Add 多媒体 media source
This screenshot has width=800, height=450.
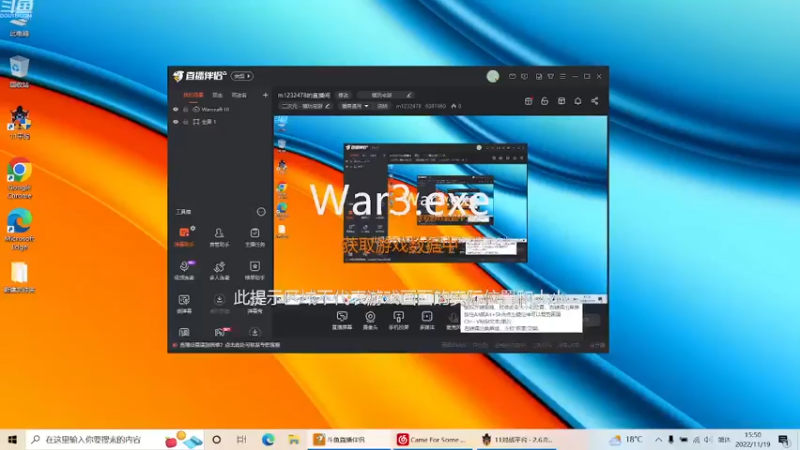pyautogui.click(x=427, y=320)
